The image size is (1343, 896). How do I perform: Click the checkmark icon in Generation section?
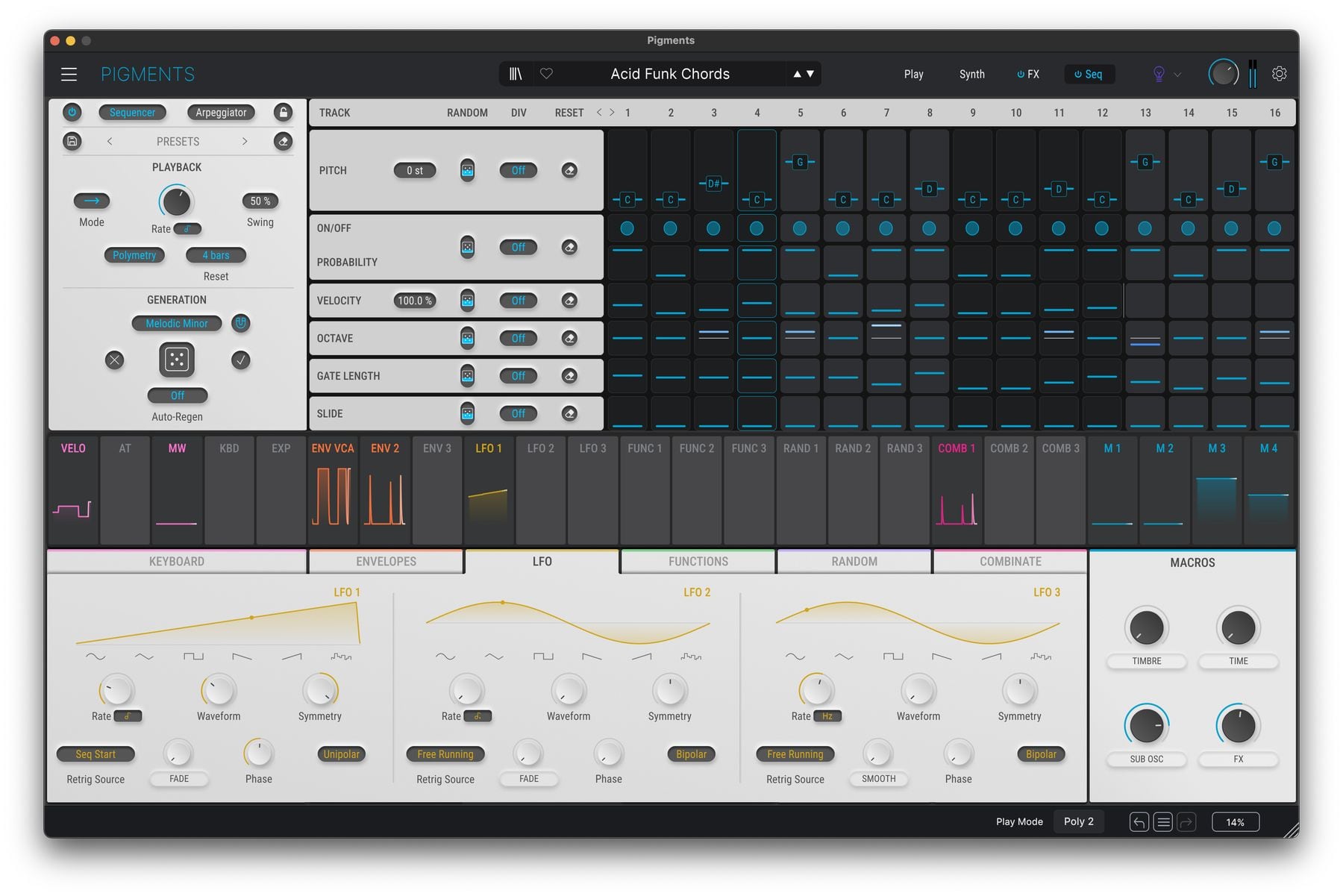pos(240,361)
